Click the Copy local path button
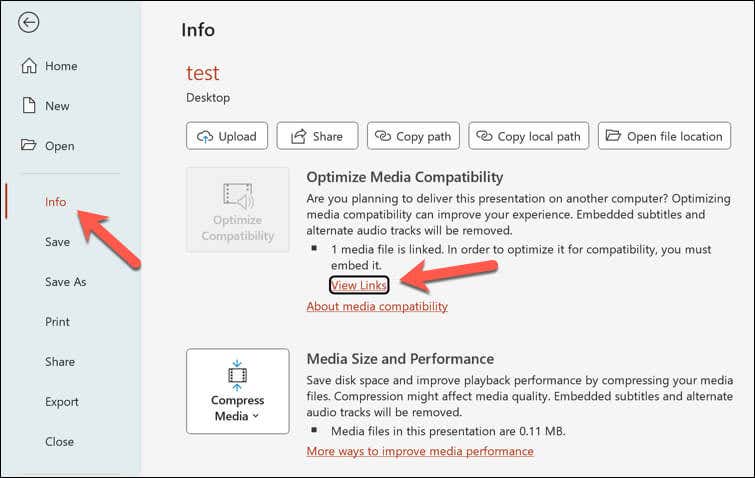 click(x=529, y=136)
